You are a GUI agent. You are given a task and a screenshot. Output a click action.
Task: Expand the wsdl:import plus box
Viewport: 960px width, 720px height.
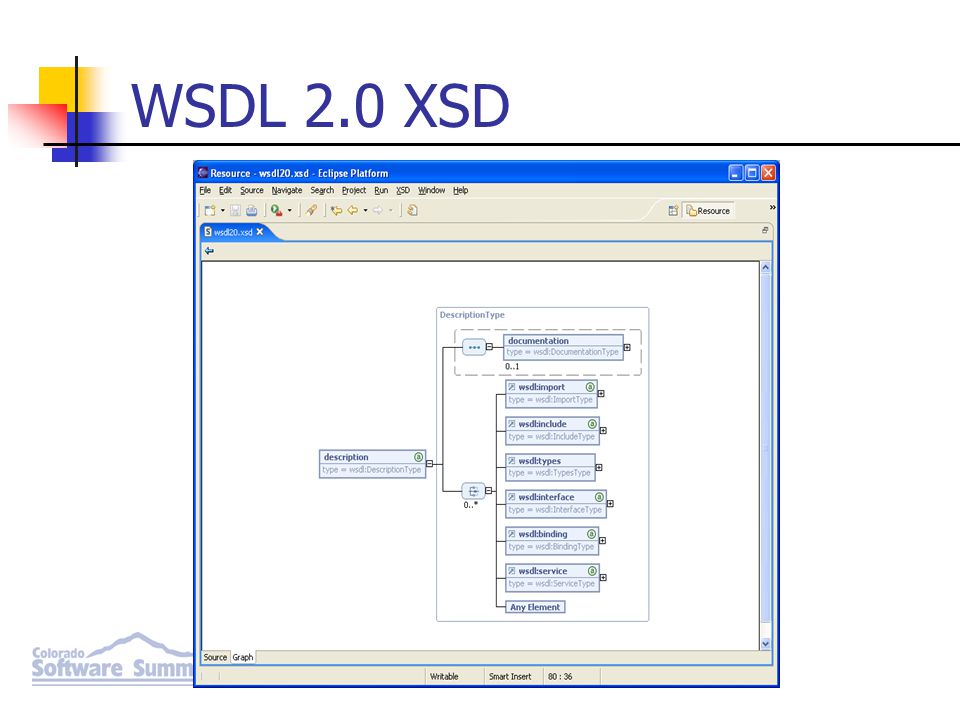point(601,394)
